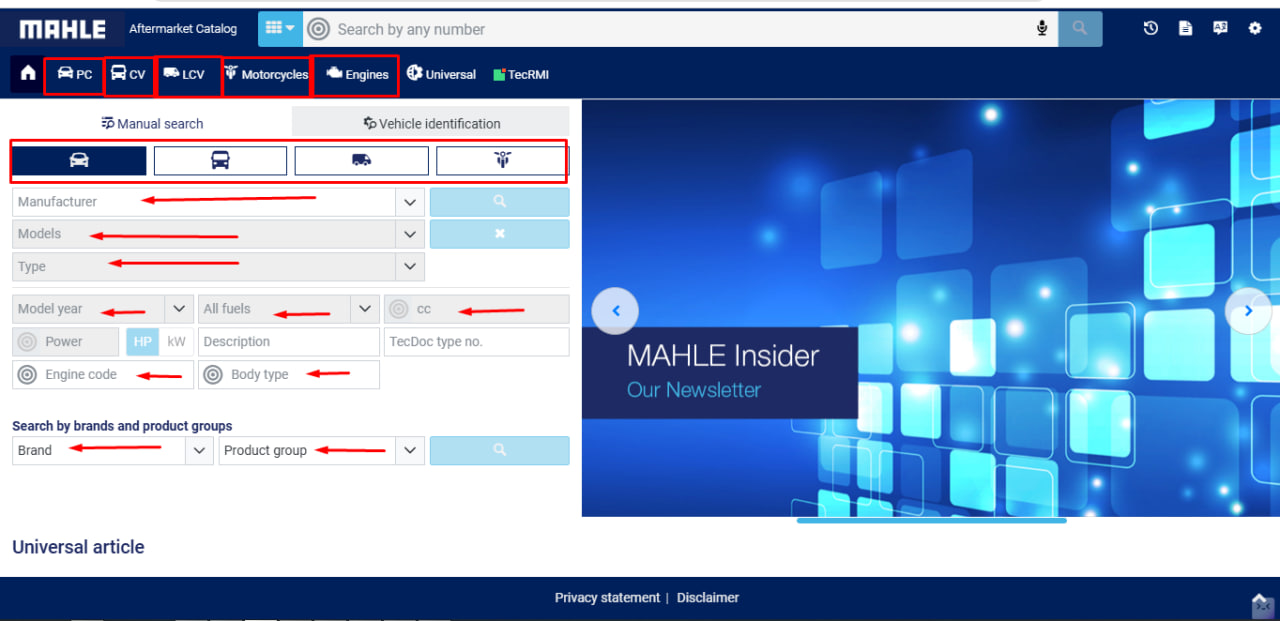Viewport: 1280px width, 621px height.
Task: Click the top magnifier search button
Action: pyautogui.click(x=1080, y=29)
